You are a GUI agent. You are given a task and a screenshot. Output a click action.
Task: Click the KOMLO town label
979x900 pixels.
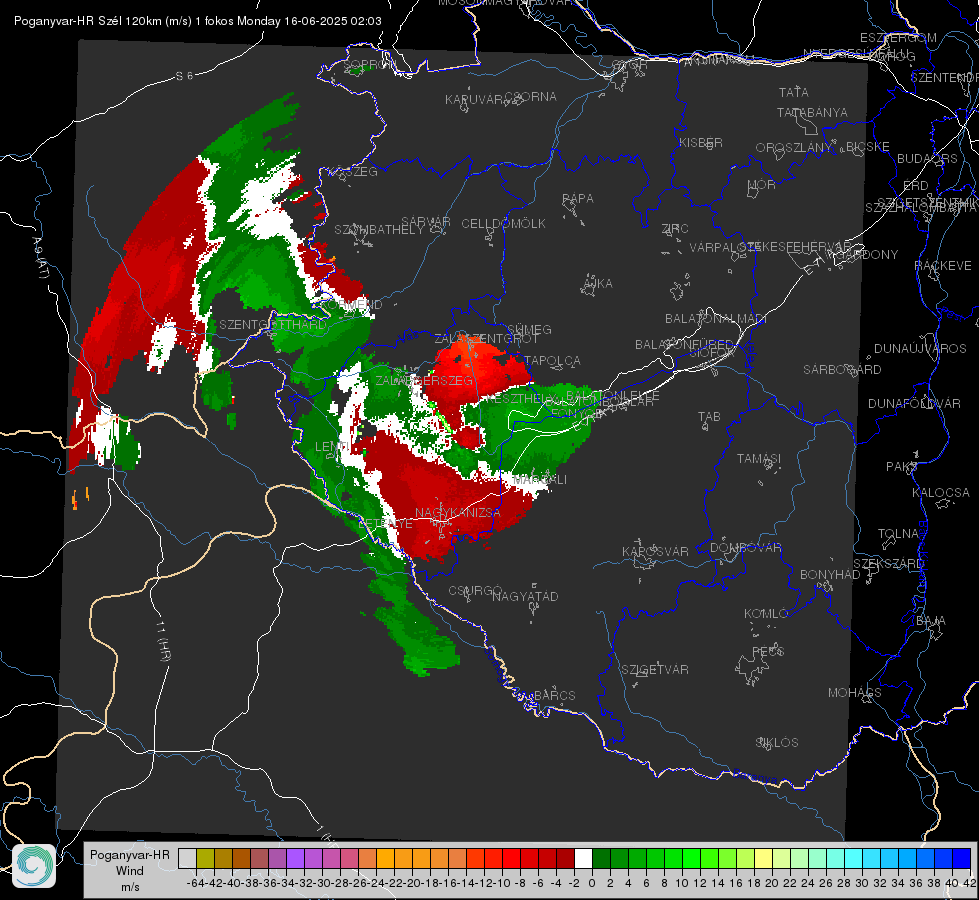[765, 614]
